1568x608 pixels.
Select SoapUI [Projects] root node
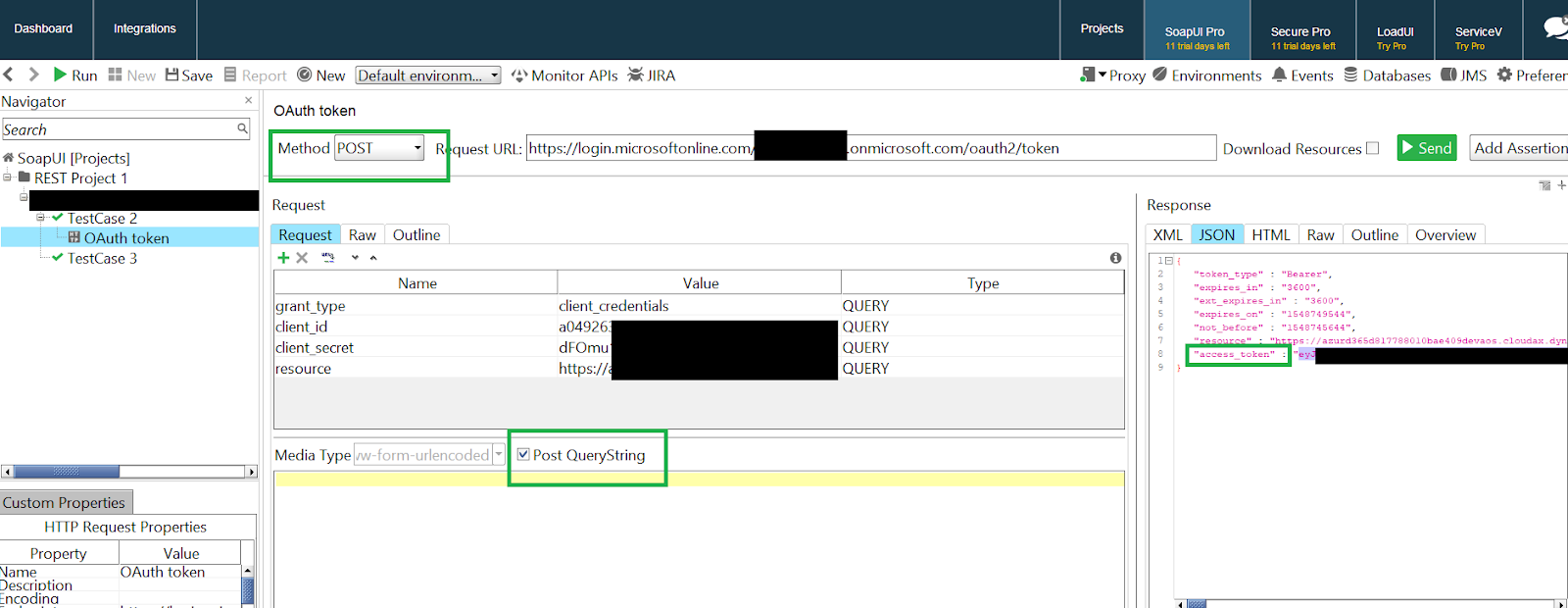click(x=73, y=158)
